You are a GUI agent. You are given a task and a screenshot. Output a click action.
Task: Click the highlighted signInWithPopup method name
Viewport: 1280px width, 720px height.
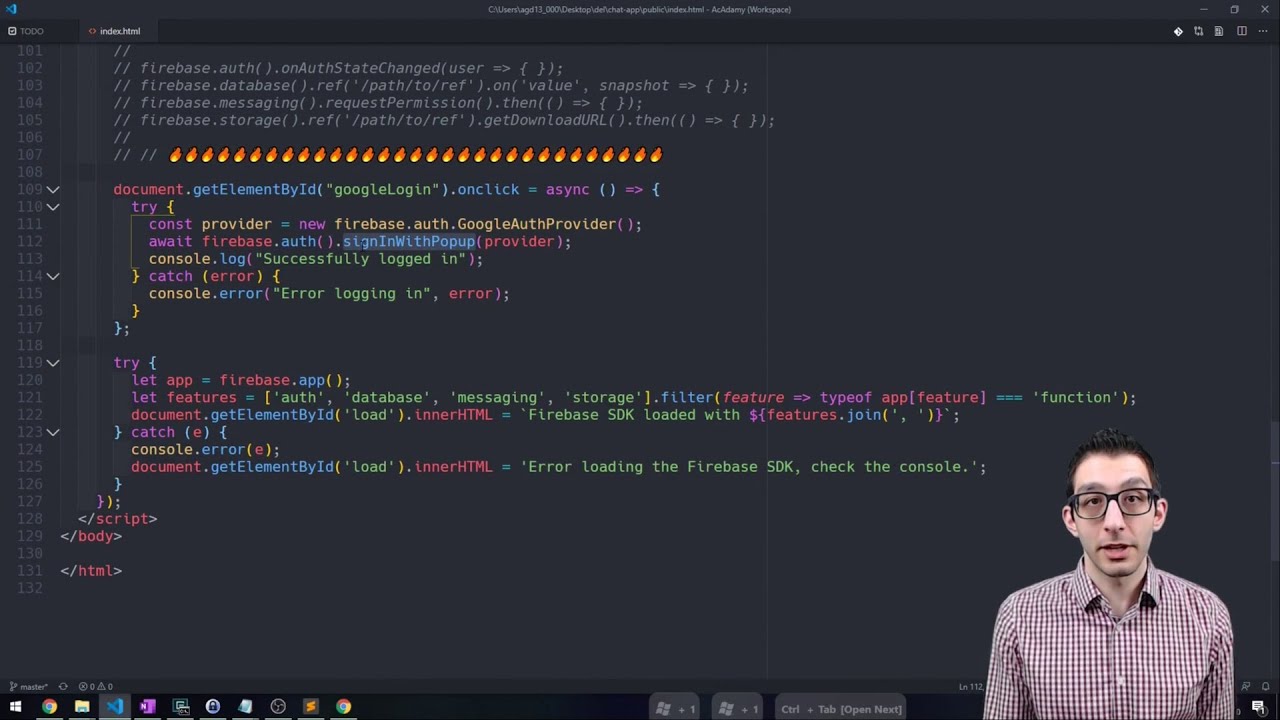coord(409,242)
